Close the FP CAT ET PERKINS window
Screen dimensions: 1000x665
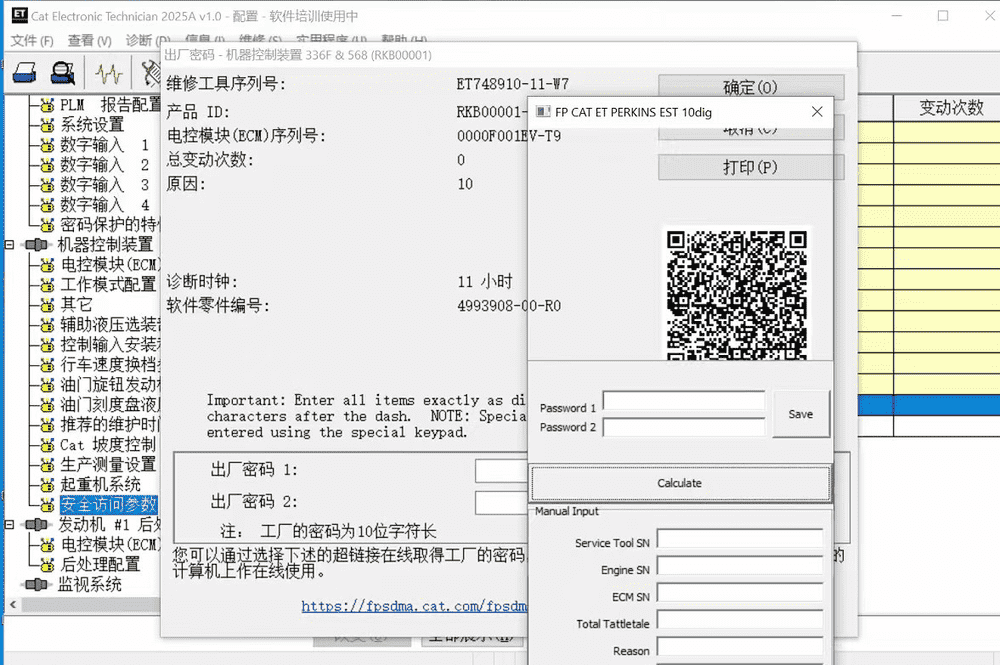tap(817, 112)
